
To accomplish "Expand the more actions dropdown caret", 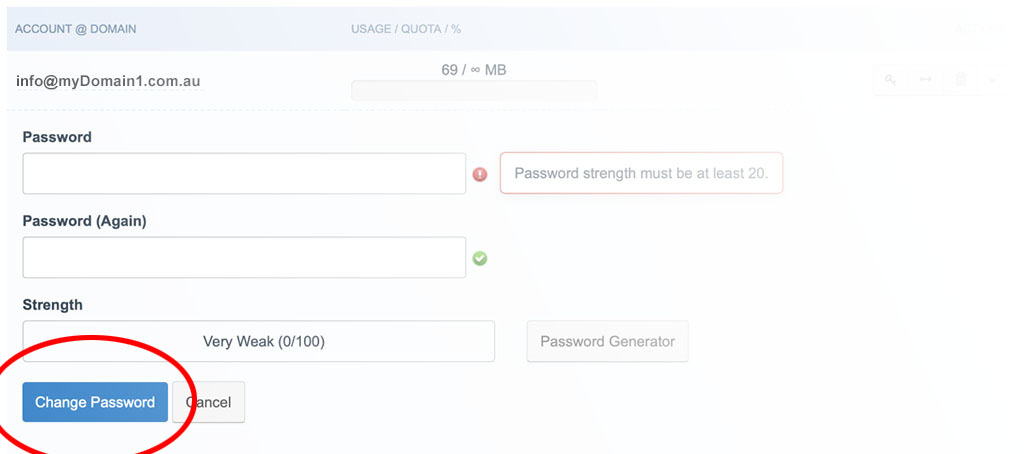I will pyautogui.click(x=993, y=80).
